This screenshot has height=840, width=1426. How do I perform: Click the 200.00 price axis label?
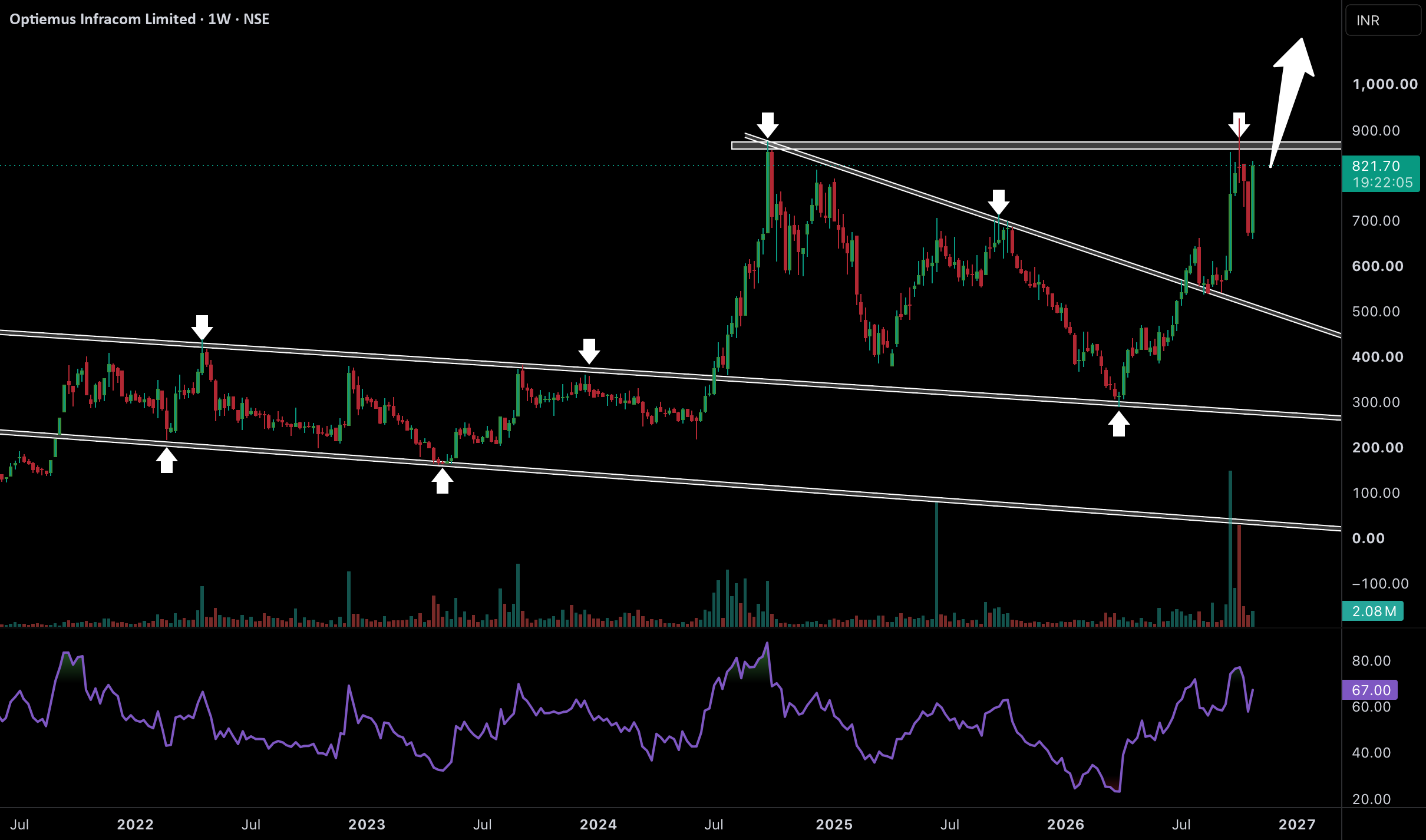click(x=1378, y=448)
